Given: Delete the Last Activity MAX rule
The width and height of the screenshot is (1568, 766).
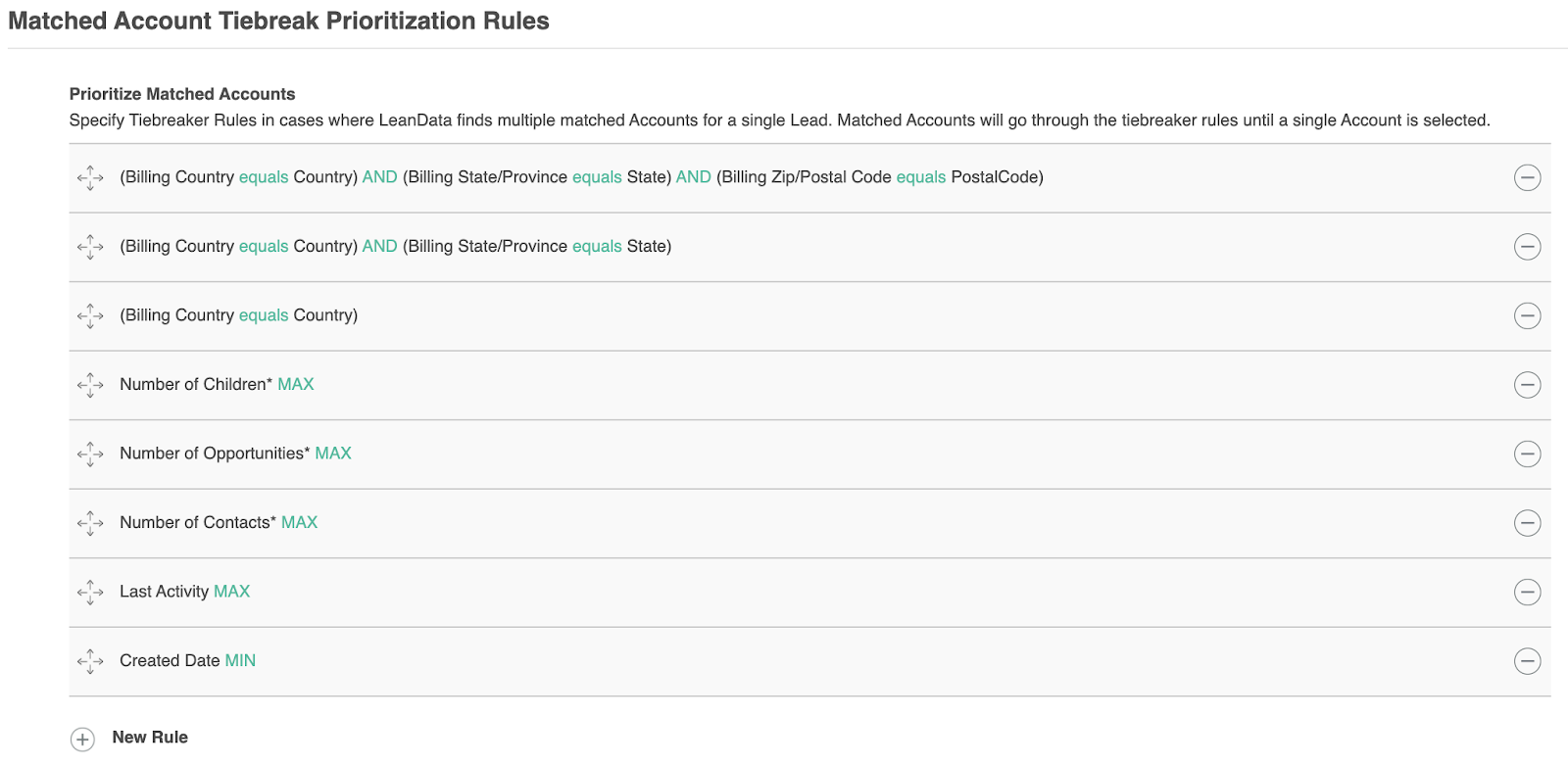Looking at the screenshot, I should tap(1527, 592).
